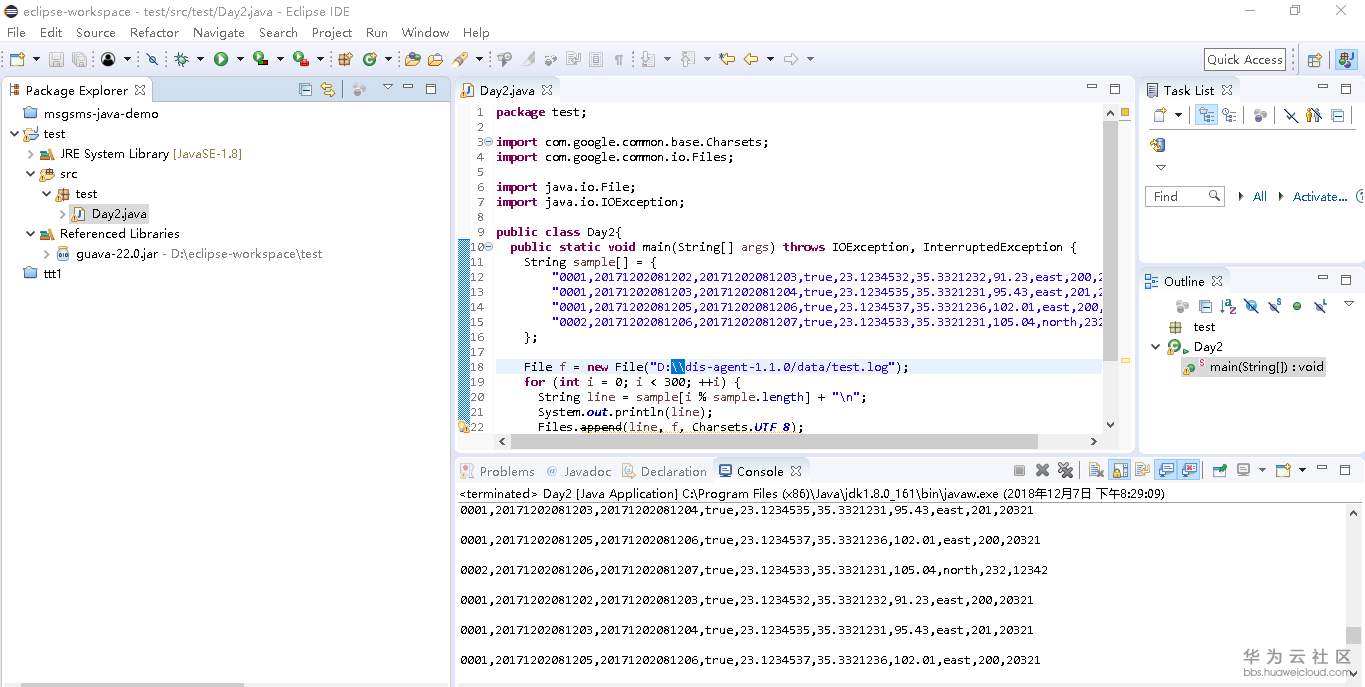
Task: Click the Quick Access box
Action: point(1244,60)
